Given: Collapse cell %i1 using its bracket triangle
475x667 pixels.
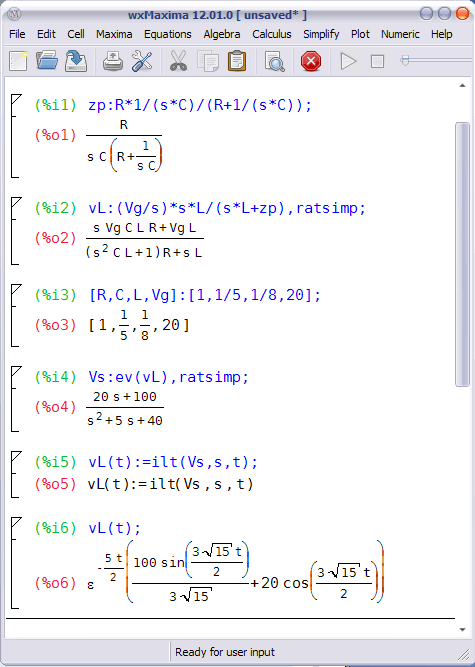Looking at the screenshot, I should coord(15,100).
